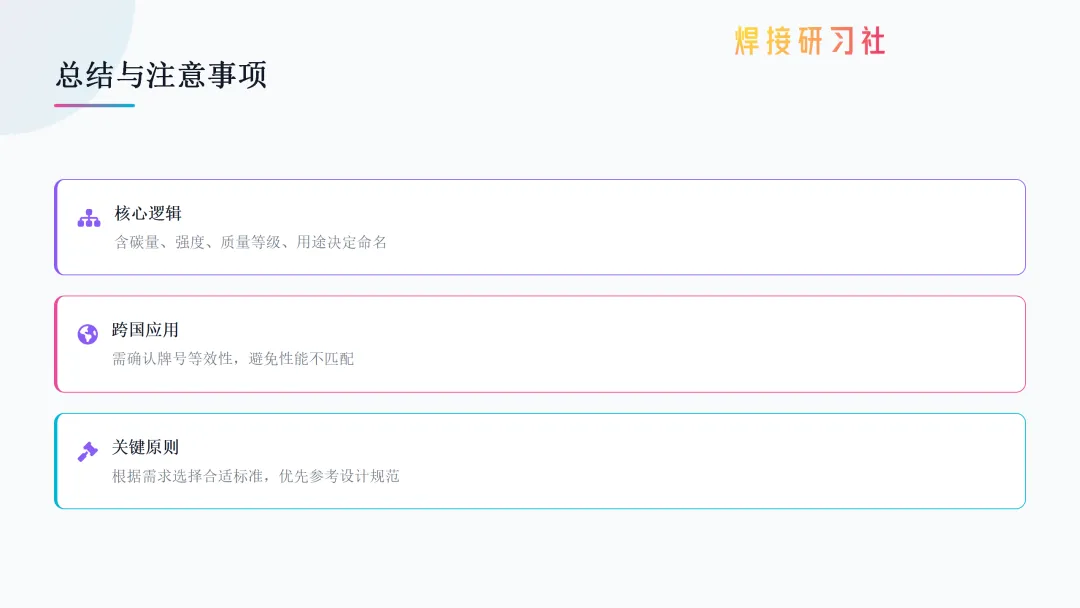Select the 核心逻辑 card heading
1080x608 pixels.
[148, 213]
